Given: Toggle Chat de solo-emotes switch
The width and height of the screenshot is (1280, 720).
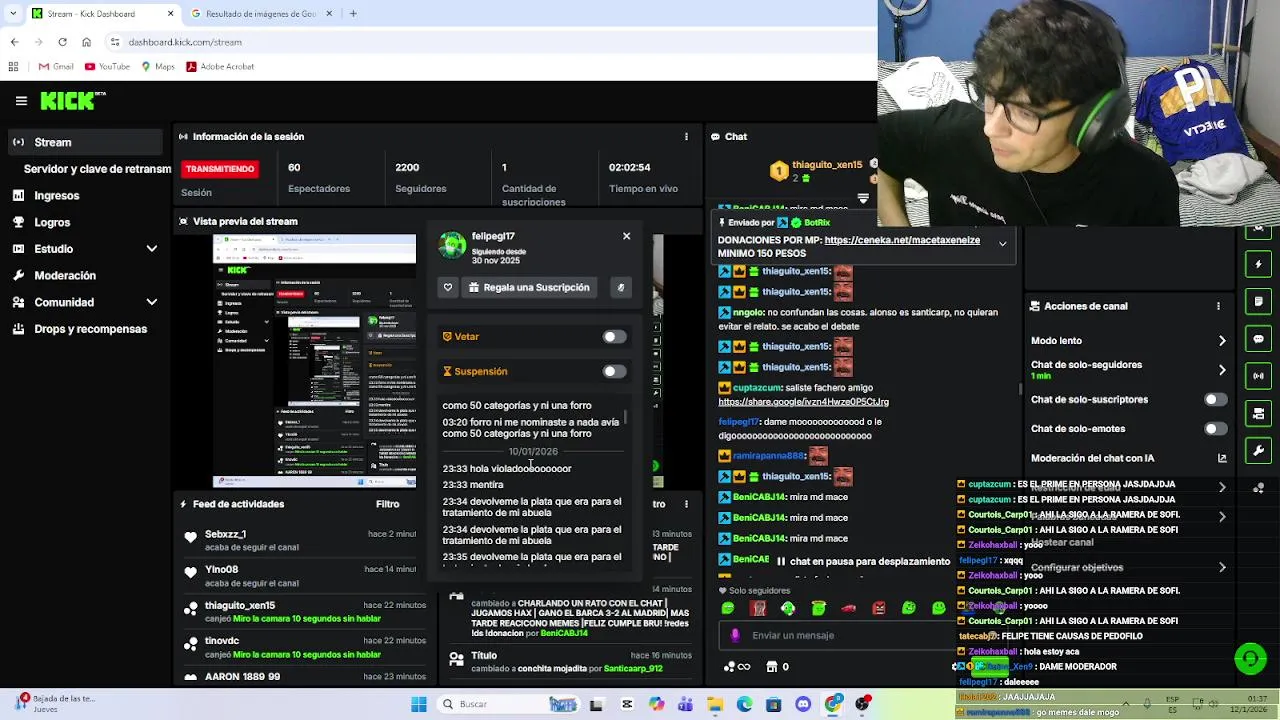Looking at the screenshot, I should pyautogui.click(x=1215, y=429).
